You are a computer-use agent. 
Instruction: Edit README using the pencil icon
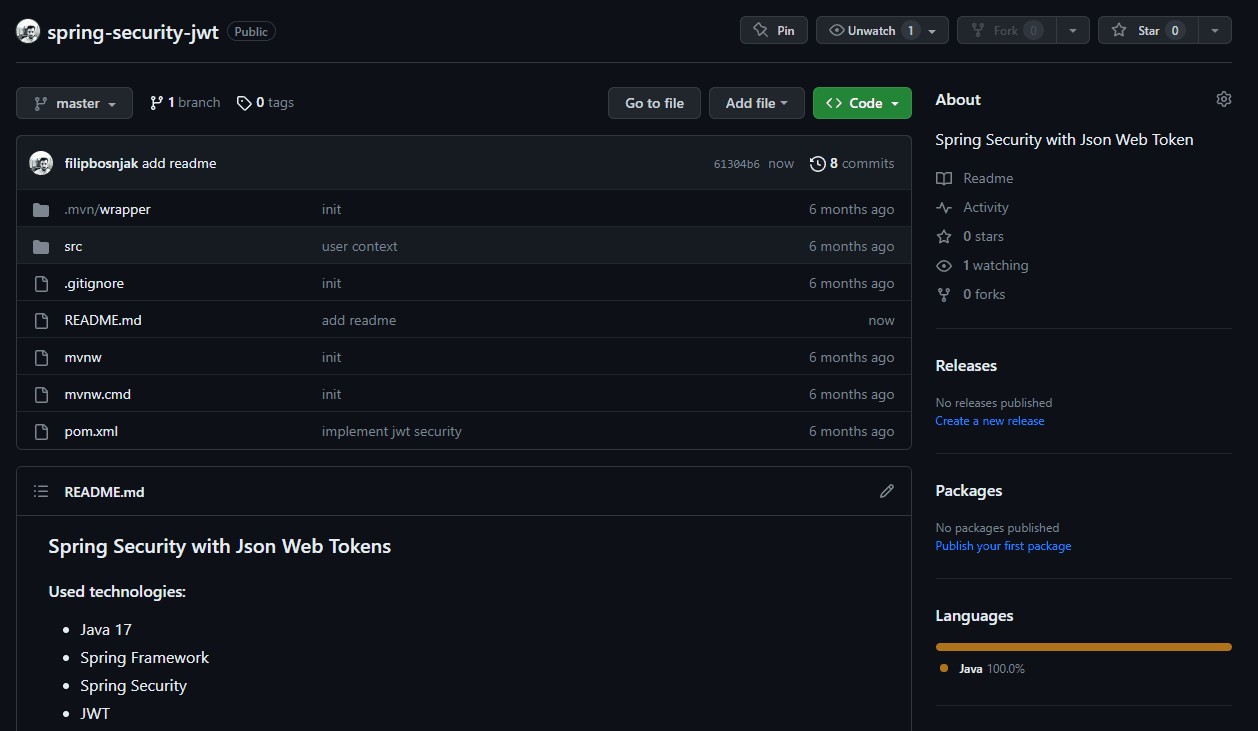point(887,491)
